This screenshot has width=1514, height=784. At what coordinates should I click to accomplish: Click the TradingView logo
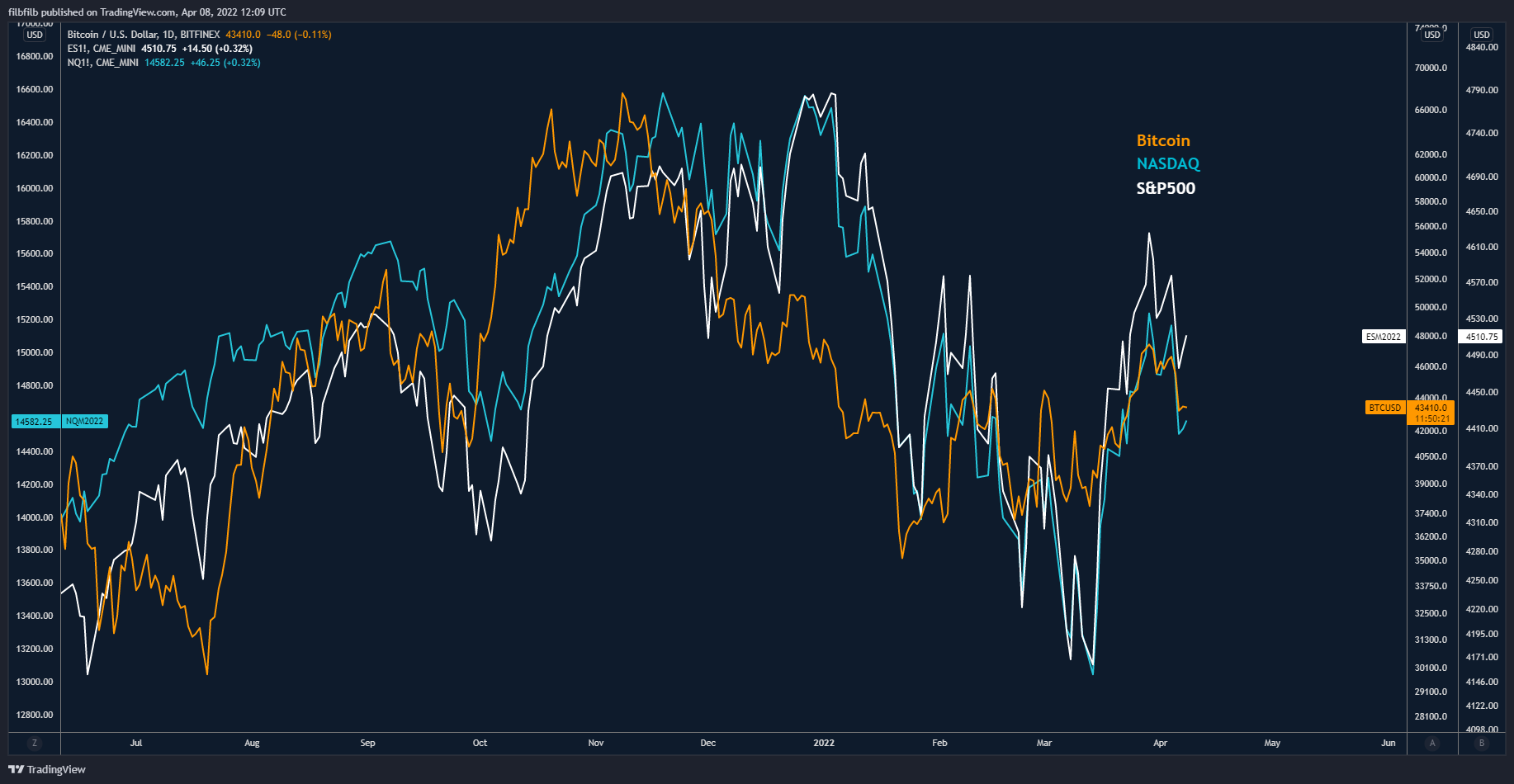click(47, 769)
